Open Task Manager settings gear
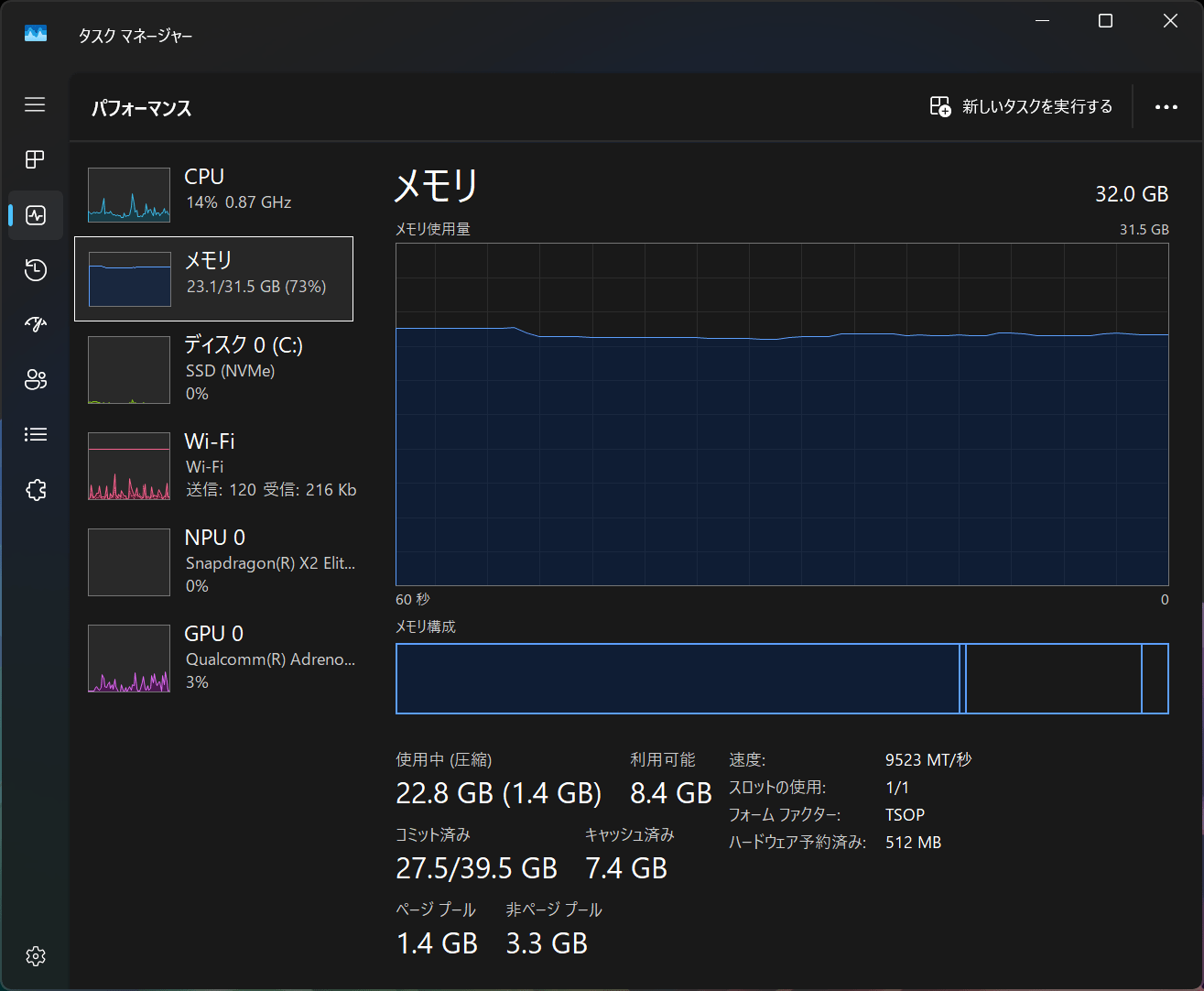This screenshot has height=991, width=1204. point(35,956)
